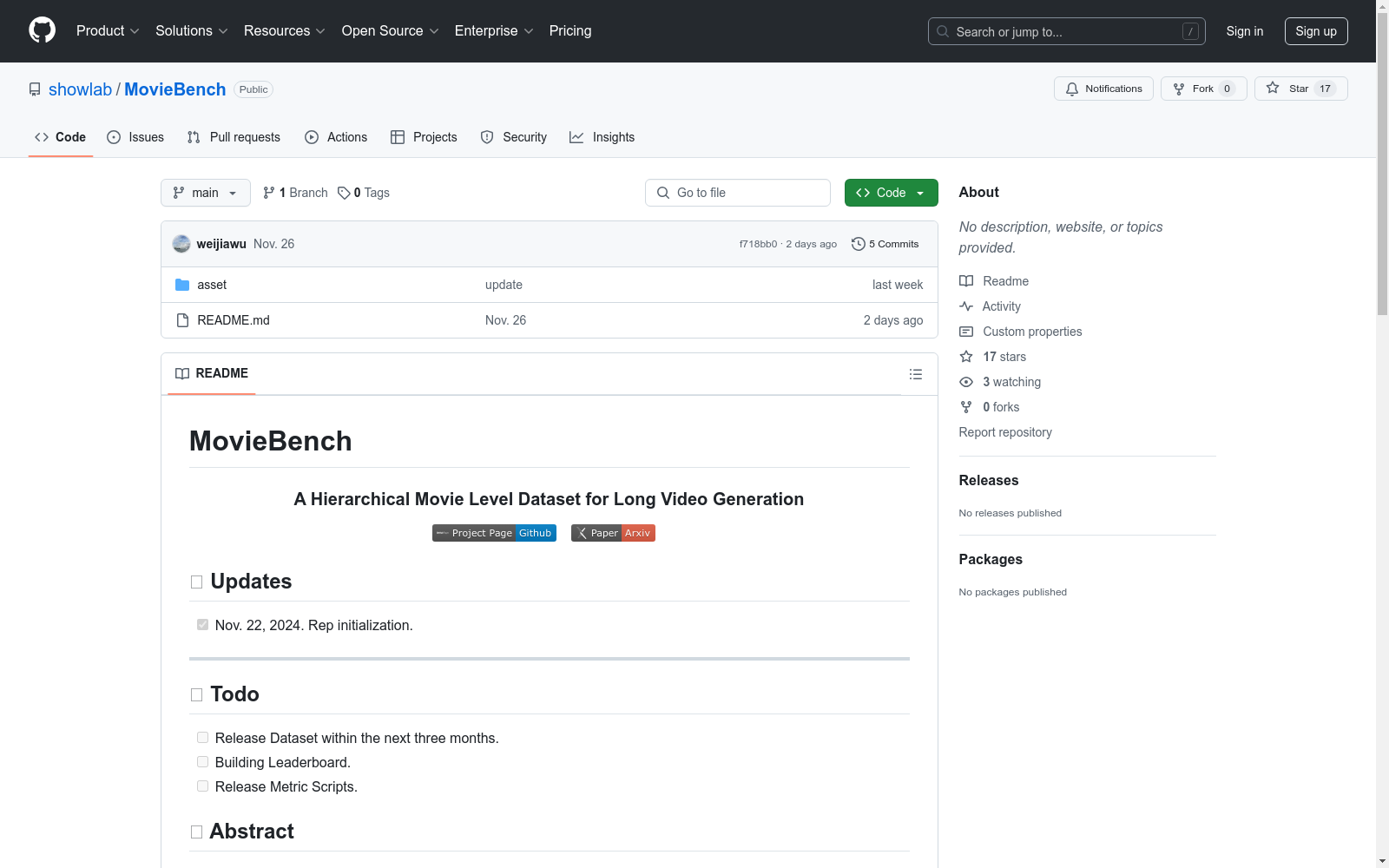Click the Go to file input

click(738, 193)
